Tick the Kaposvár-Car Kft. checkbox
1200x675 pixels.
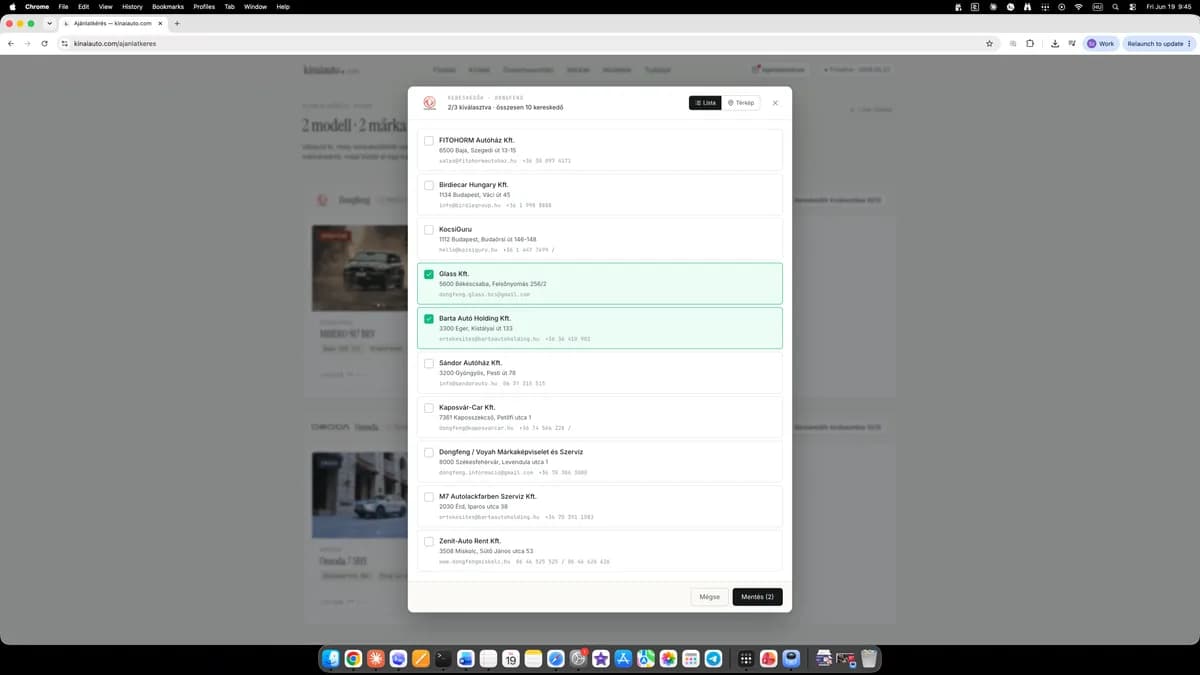pos(429,408)
